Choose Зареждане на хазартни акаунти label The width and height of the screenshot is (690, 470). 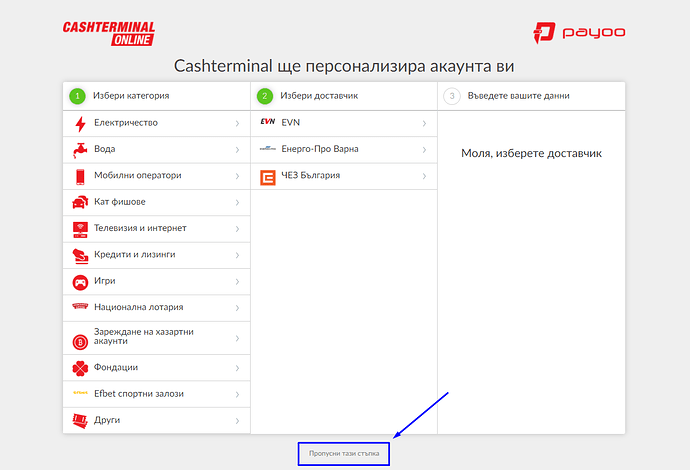(x=143, y=337)
